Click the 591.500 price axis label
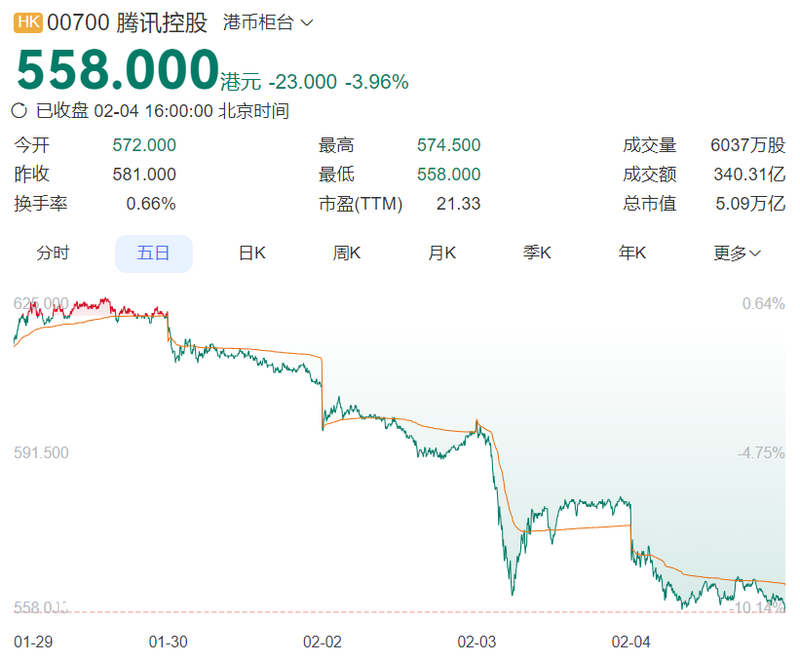This screenshot has width=800, height=662. pyautogui.click(x=41, y=453)
